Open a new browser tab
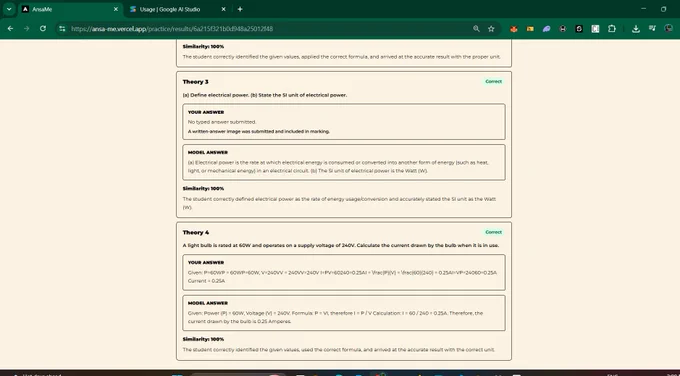Viewport: 680px width, 376px height. click(x=240, y=9)
